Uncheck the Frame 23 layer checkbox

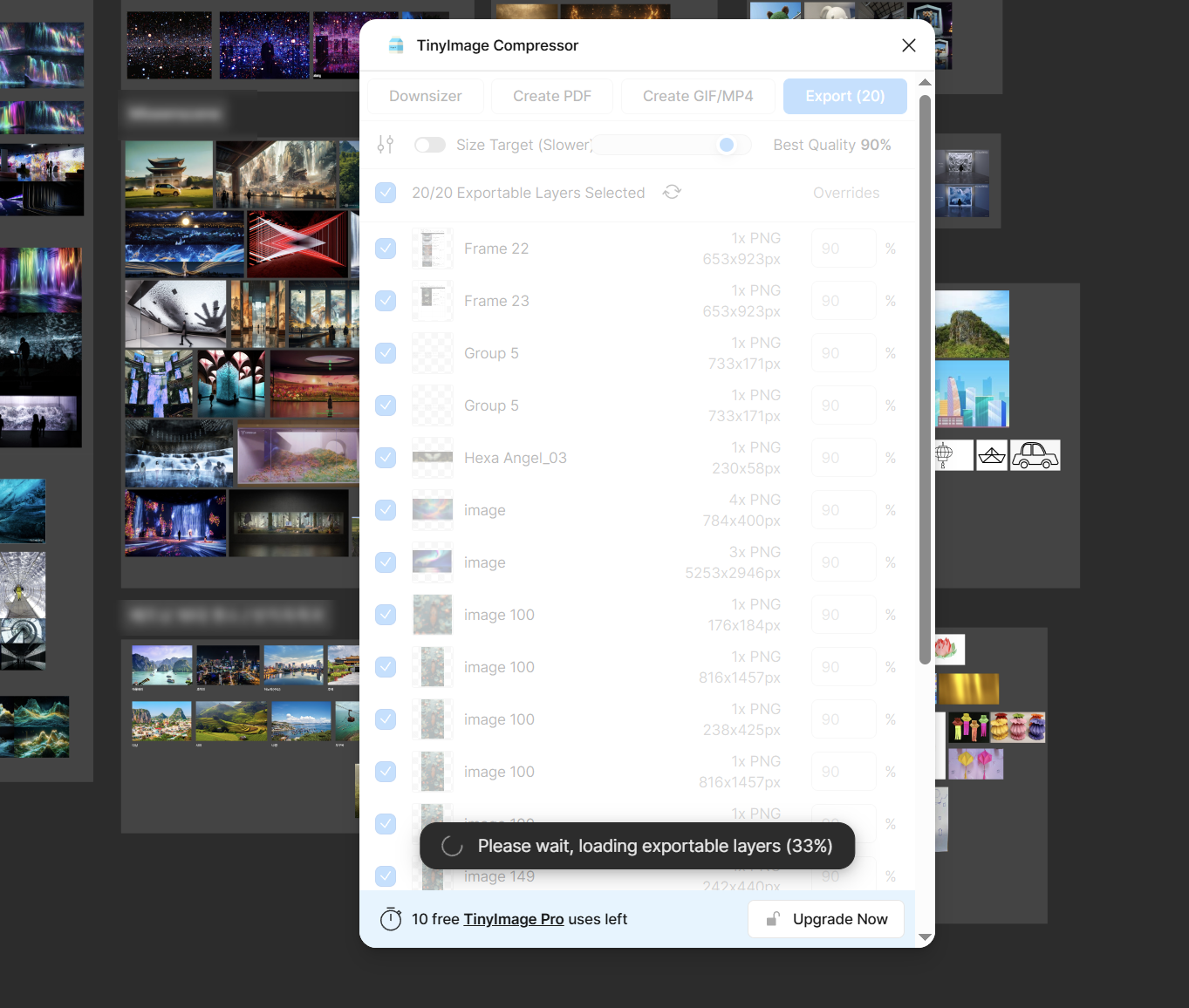tap(386, 301)
